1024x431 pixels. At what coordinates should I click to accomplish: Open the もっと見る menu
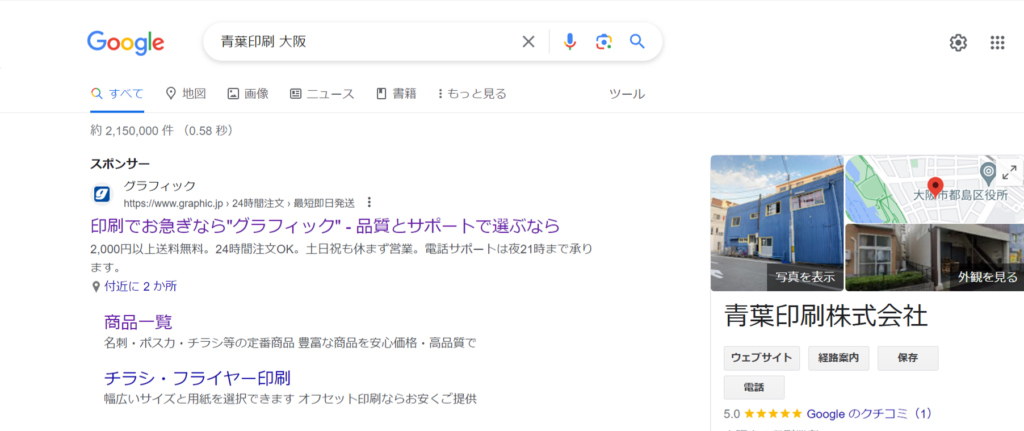[x=472, y=94]
